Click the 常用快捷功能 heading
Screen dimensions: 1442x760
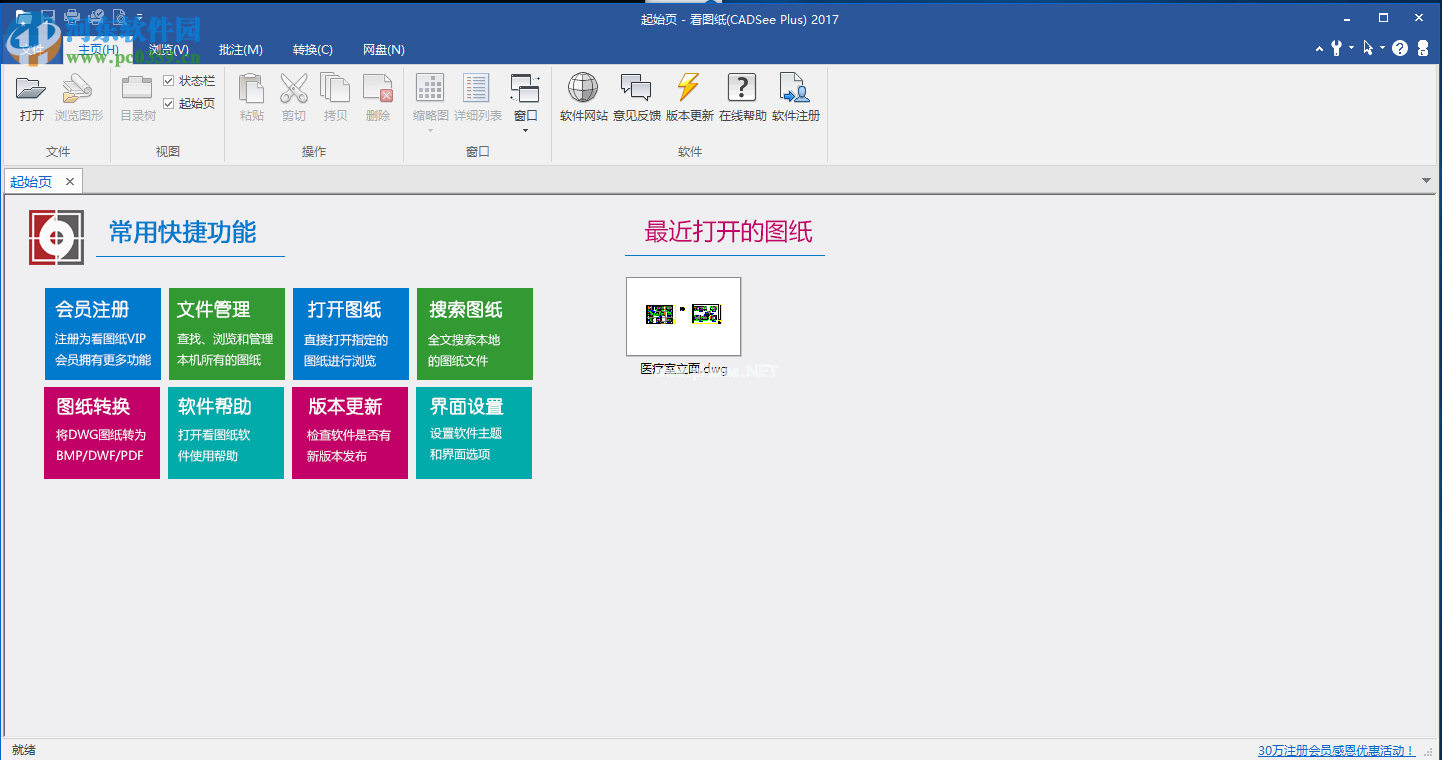tap(183, 233)
